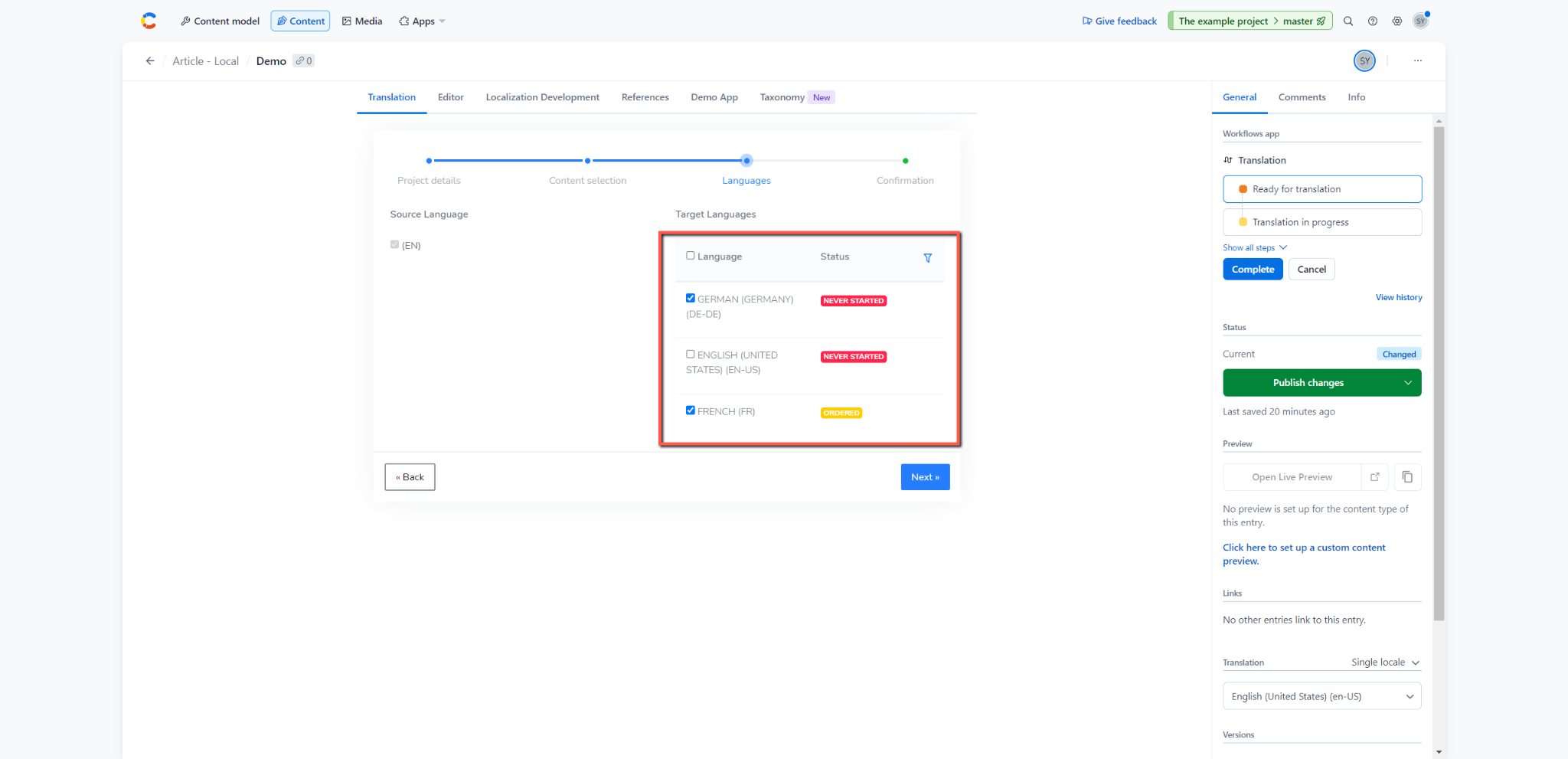
Task: Uncheck German (Germany) target language
Action: [690, 298]
